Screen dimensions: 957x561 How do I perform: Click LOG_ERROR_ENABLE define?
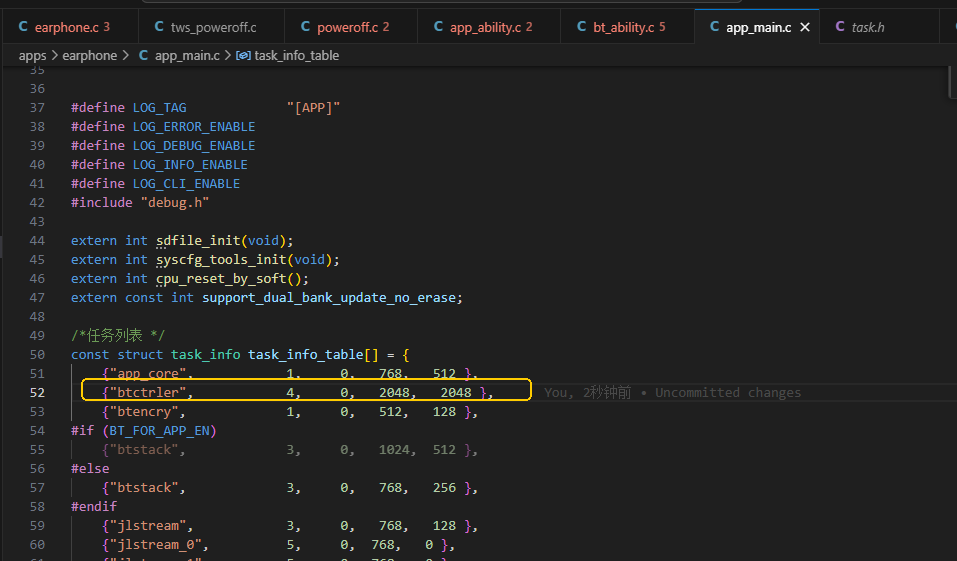click(194, 126)
